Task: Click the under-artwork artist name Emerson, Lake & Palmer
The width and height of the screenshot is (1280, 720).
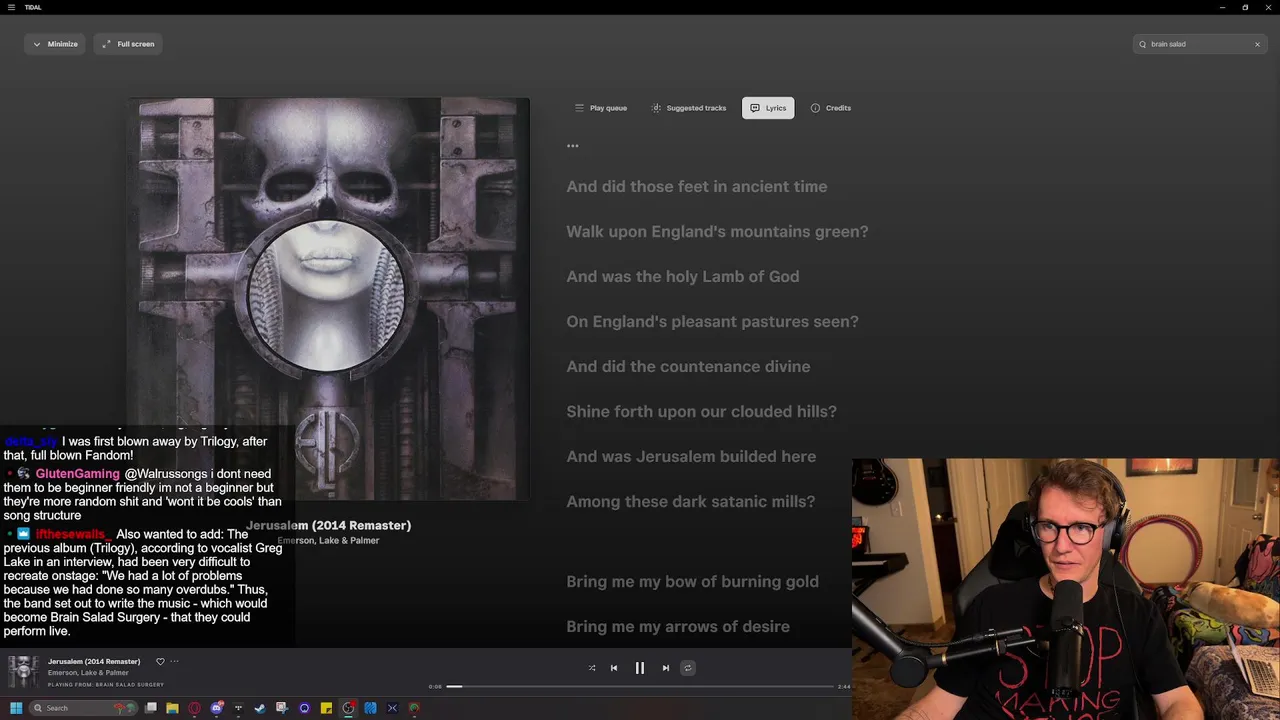Action: [x=328, y=541]
